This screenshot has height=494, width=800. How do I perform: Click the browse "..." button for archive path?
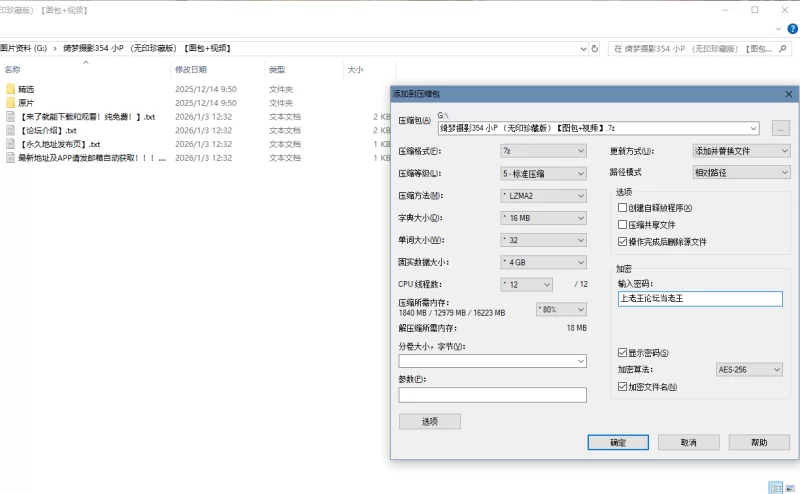[x=780, y=128]
